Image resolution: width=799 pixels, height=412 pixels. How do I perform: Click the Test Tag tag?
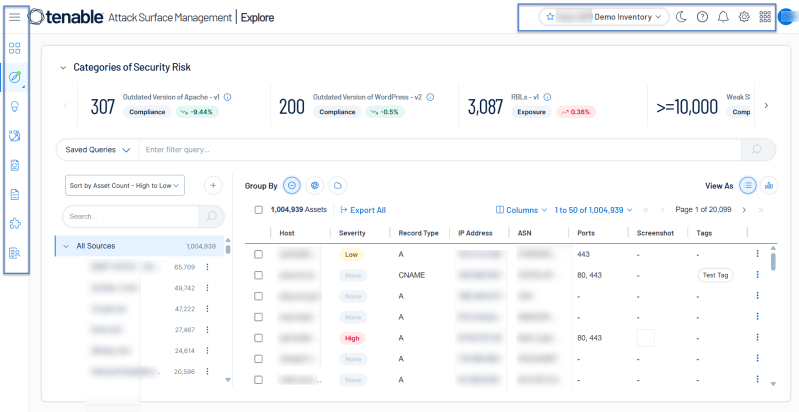pyautogui.click(x=715, y=275)
